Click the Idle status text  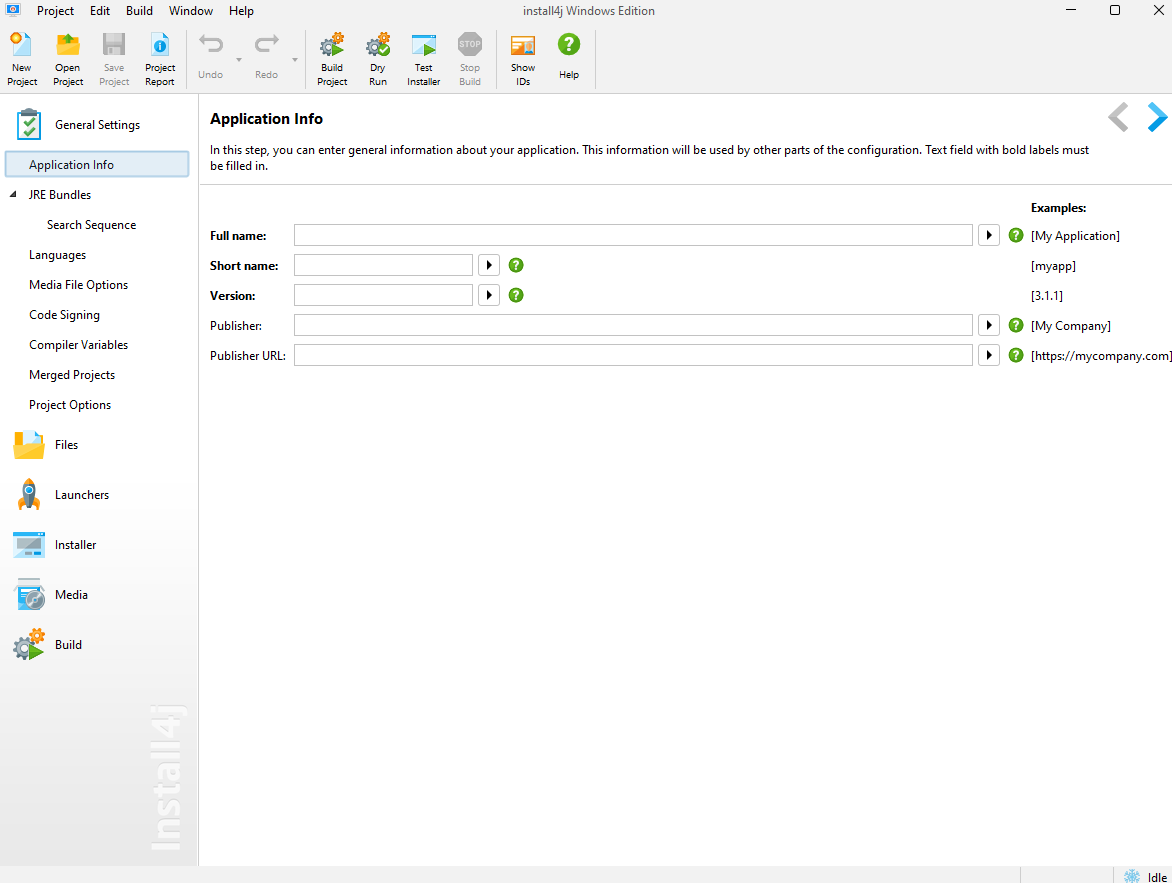(1157, 877)
